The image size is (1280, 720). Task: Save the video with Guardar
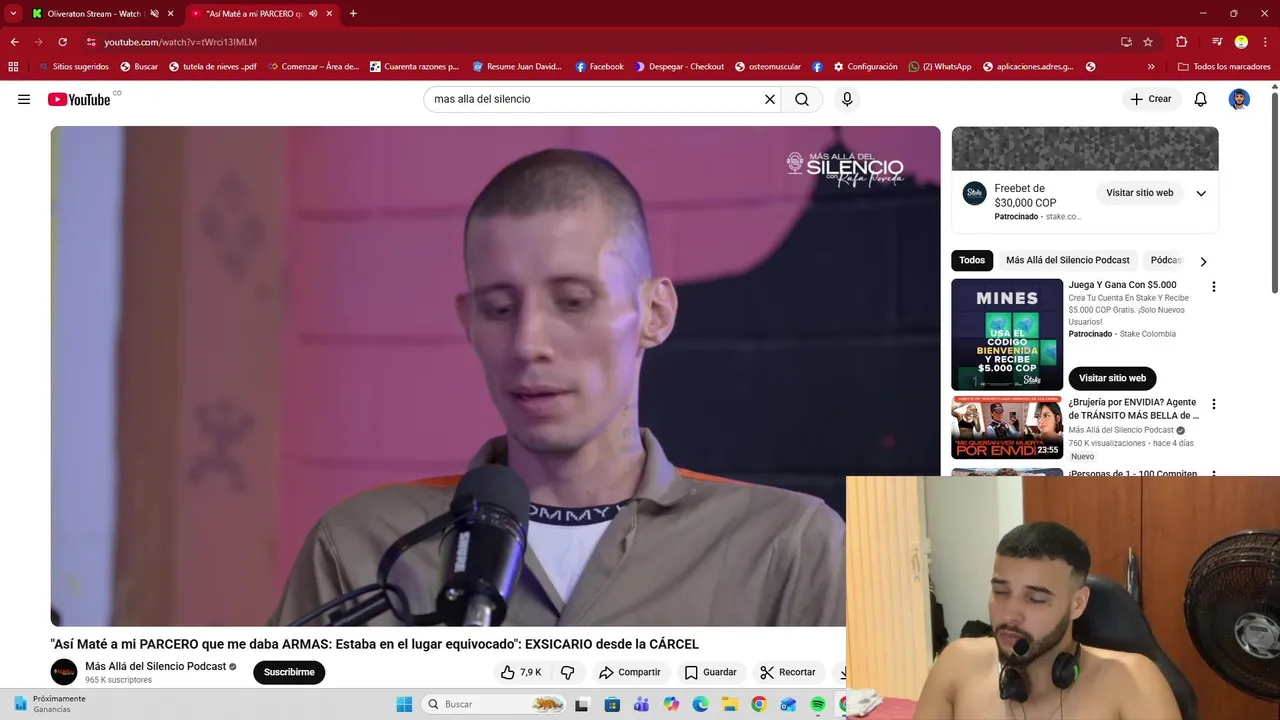(710, 672)
